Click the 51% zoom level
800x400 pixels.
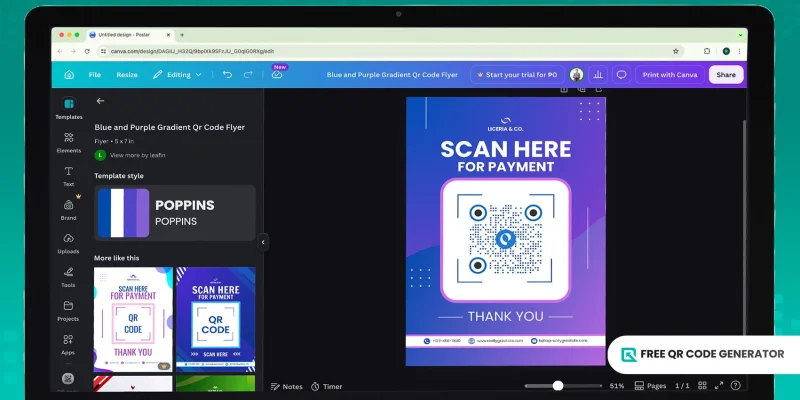pyautogui.click(x=617, y=386)
